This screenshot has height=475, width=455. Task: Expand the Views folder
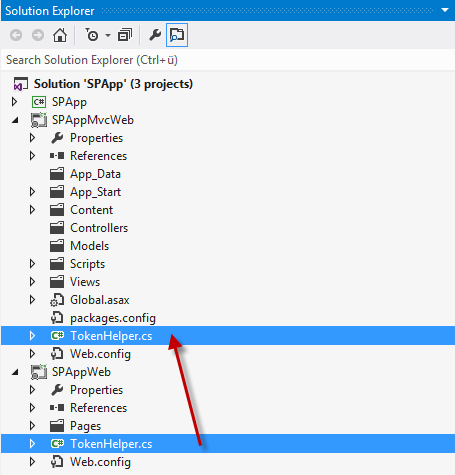[32, 282]
